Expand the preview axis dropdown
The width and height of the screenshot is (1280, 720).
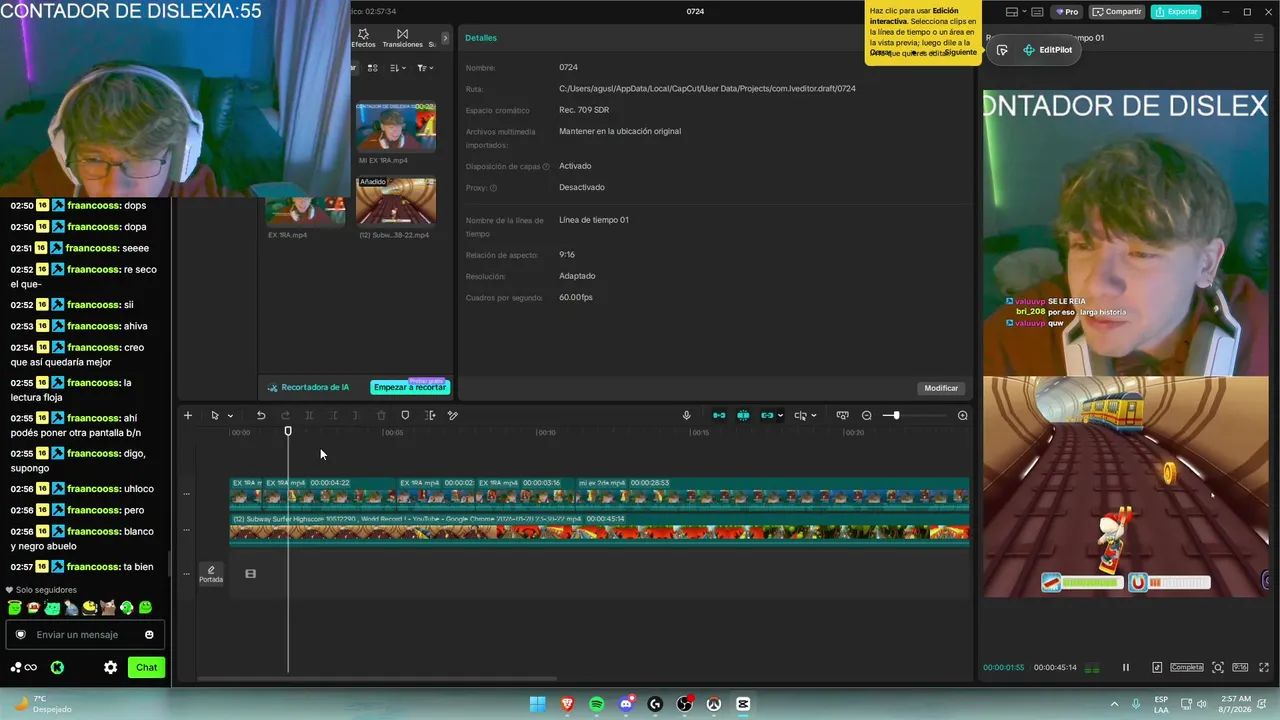point(814,416)
